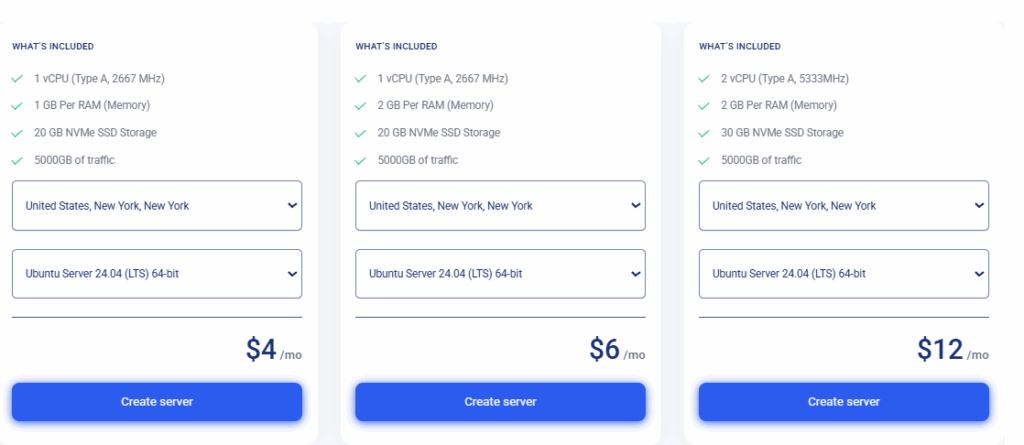Image resolution: width=1024 pixels, height=445 pixels.
Task: Open the location dropdown in the $12 plan
Action: click(843, 206)
